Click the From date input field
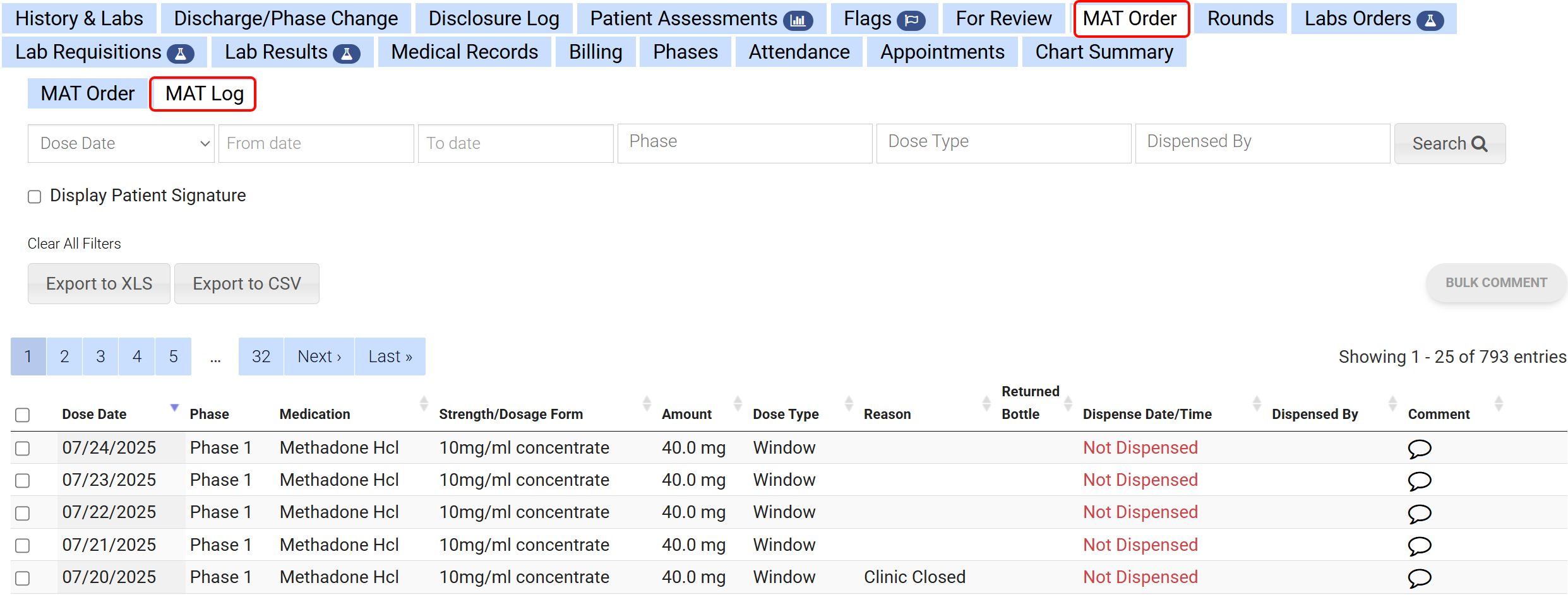 click(316, 144)
